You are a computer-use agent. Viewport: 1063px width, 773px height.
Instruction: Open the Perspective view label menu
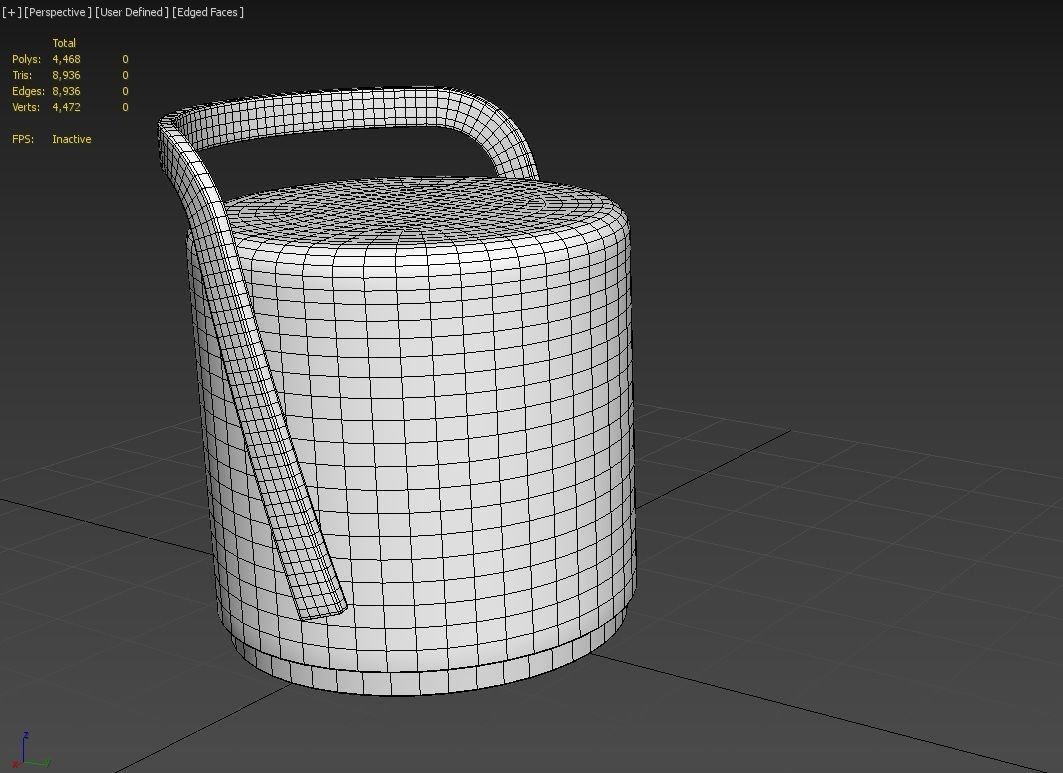point(58,12)
